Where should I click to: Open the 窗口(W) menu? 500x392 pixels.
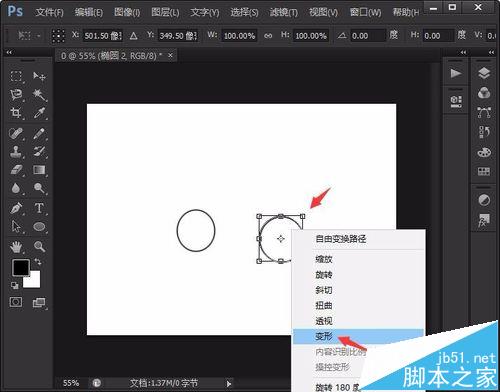pyautogui.click(x=365, y=12)
